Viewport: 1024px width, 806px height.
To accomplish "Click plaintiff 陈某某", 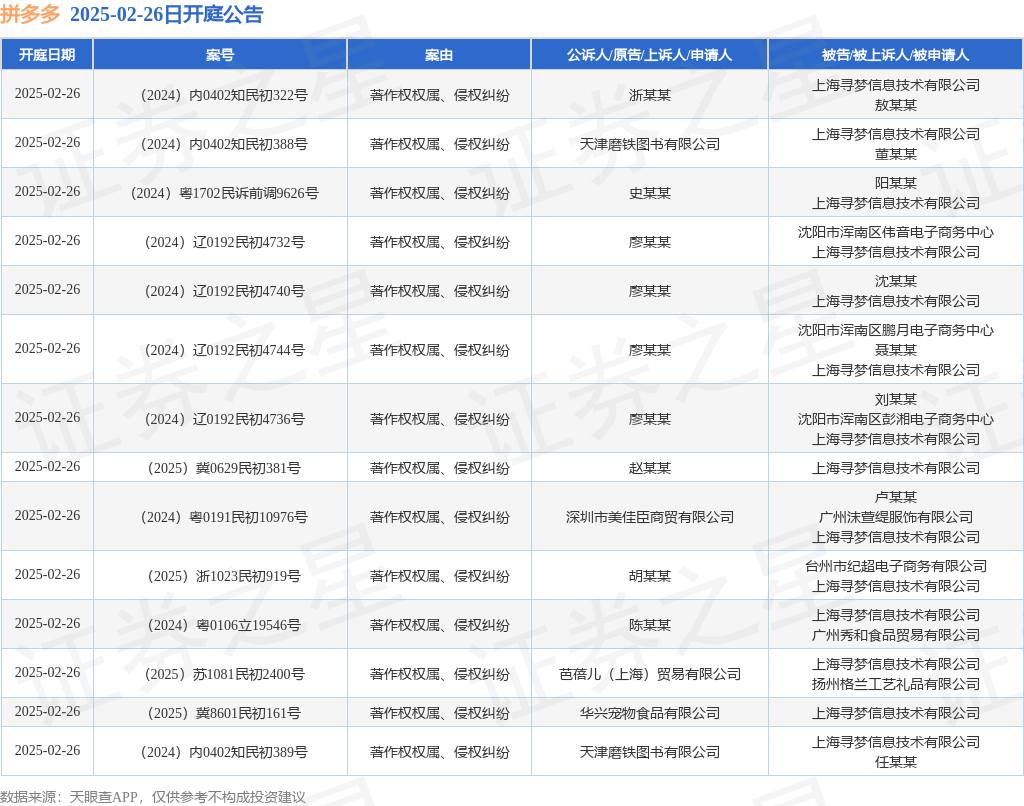I will point(650,624).
